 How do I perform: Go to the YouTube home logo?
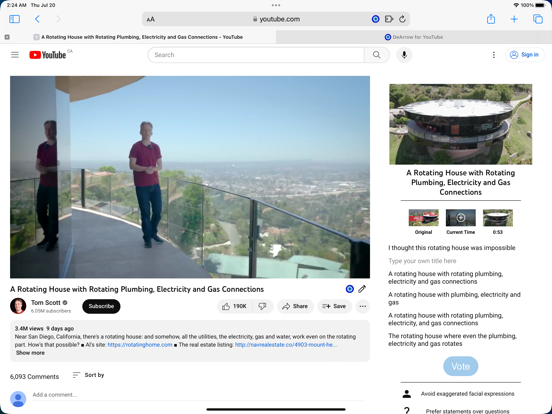48,55
